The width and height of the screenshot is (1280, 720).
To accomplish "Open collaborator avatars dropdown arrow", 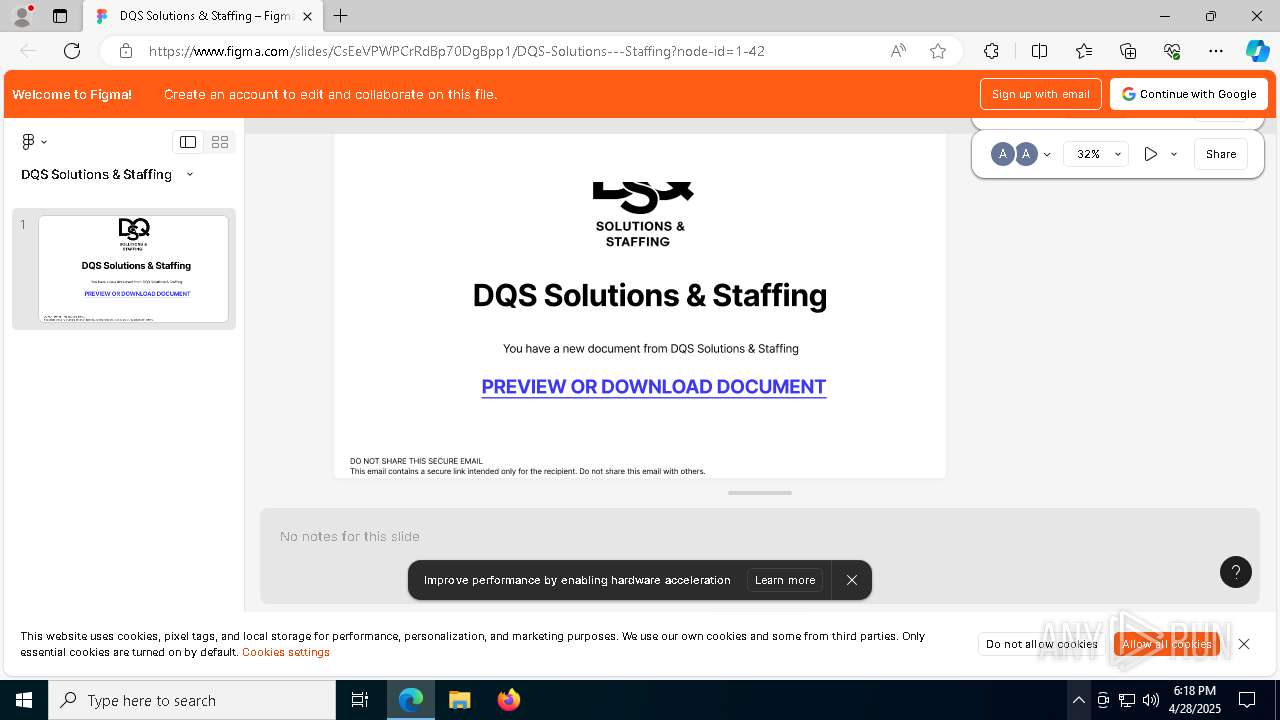I will (1047, 154).
